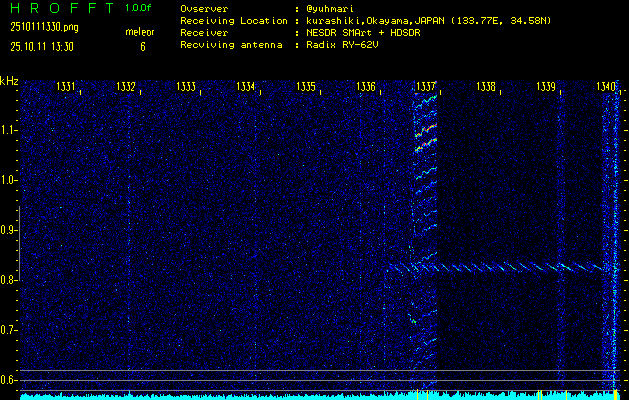Click the 0.7 frequency axis label
This screenshot has height=400, width=629.
(7, 330)
